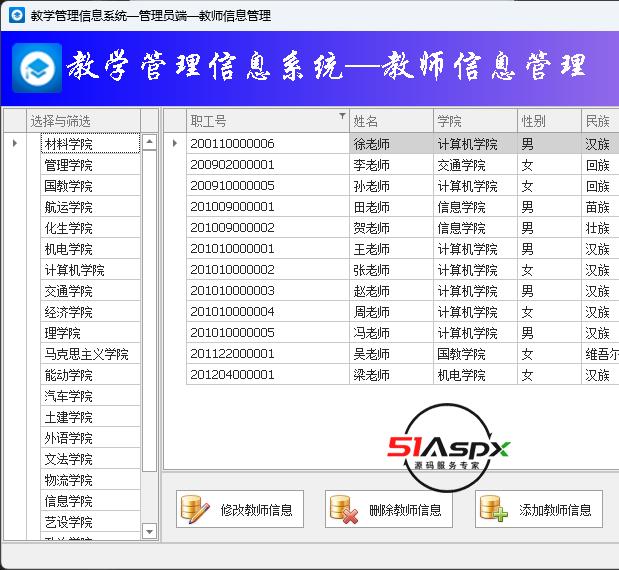Click the title bar application icon
Viewport: 619px width, 570px height.
(x=17, y=15)
